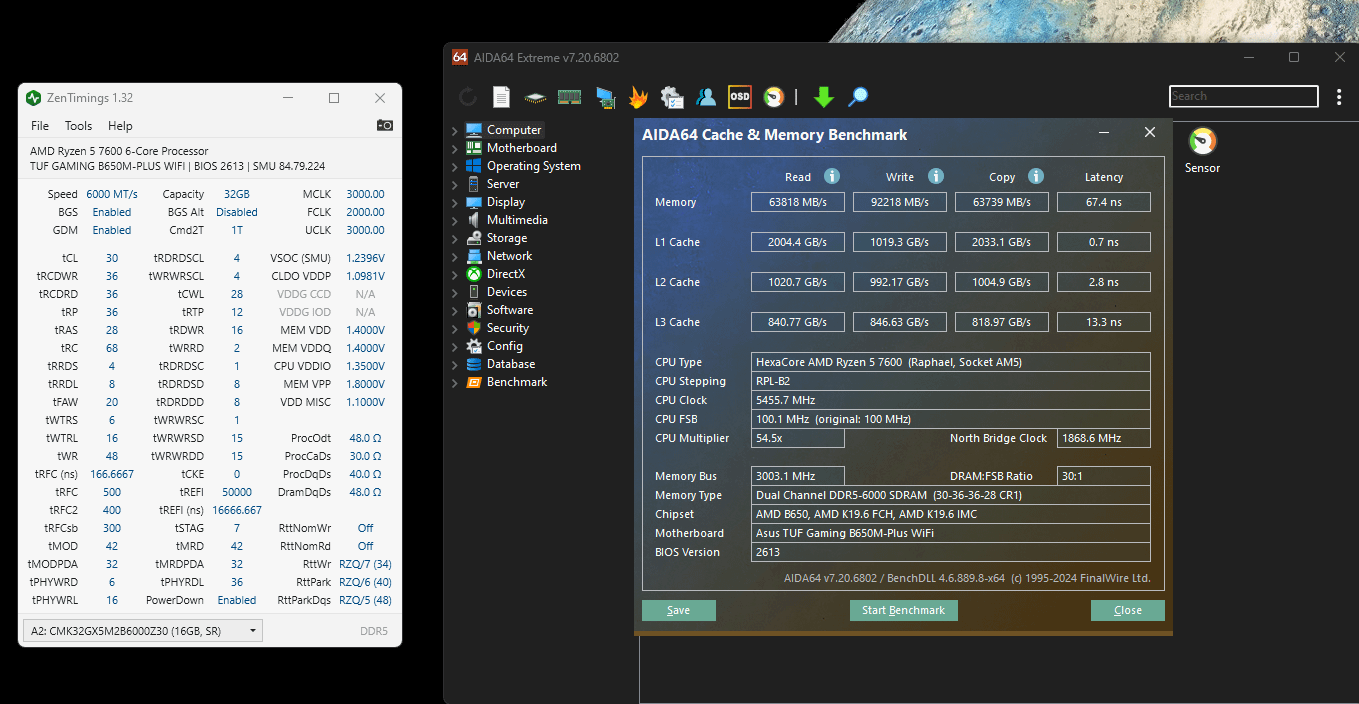Expand the Motherboard tree node chevron

[x=454, y=149]
